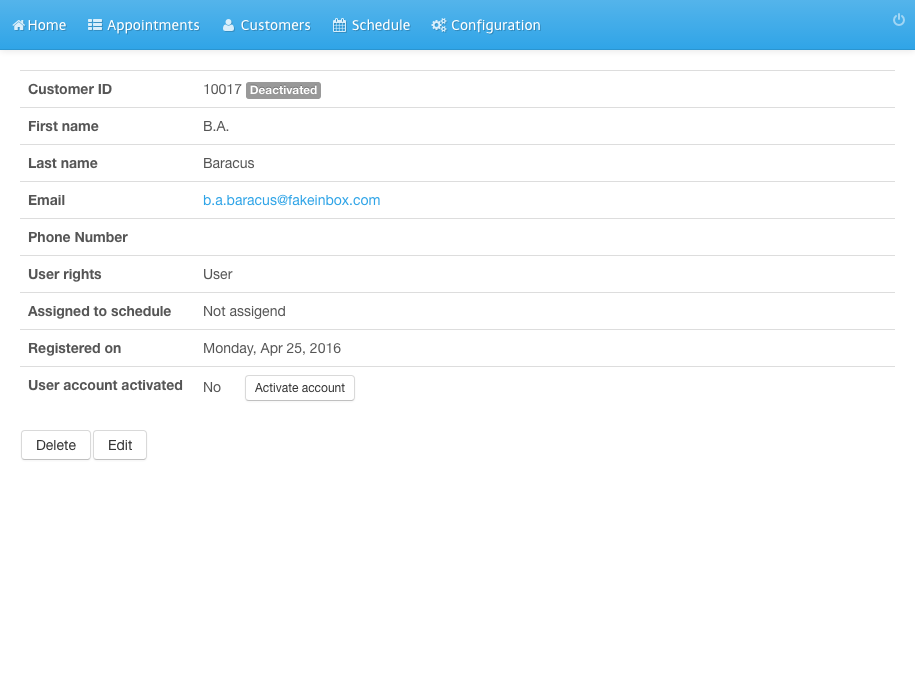Edit the customer details
This screenshot has width=915, height=700.
(x=120, y=445)
